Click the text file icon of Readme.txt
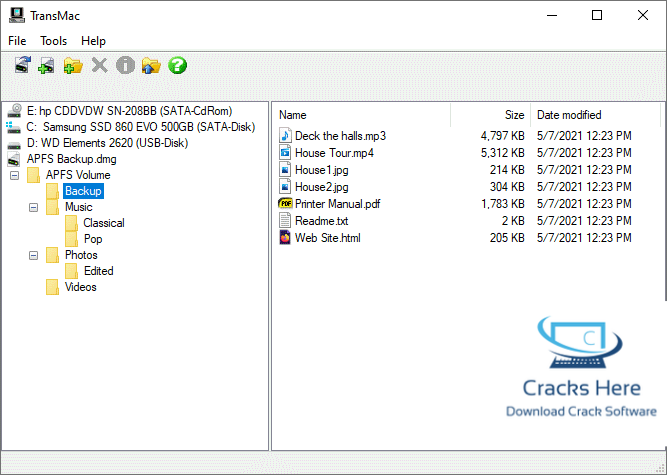This screenshot has height=475, width=667. coord(285,221)
